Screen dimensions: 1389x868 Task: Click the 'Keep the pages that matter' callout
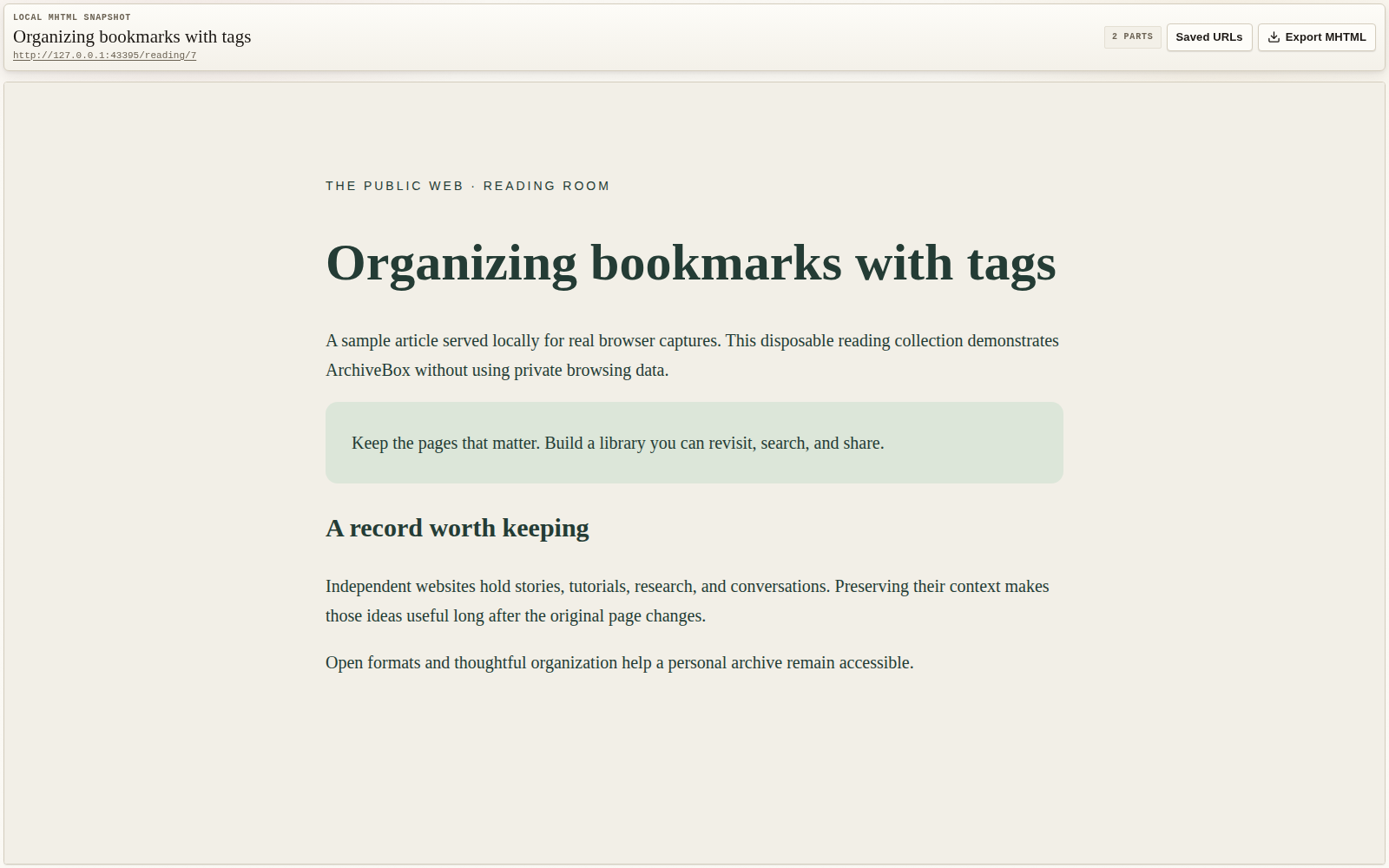694,443
